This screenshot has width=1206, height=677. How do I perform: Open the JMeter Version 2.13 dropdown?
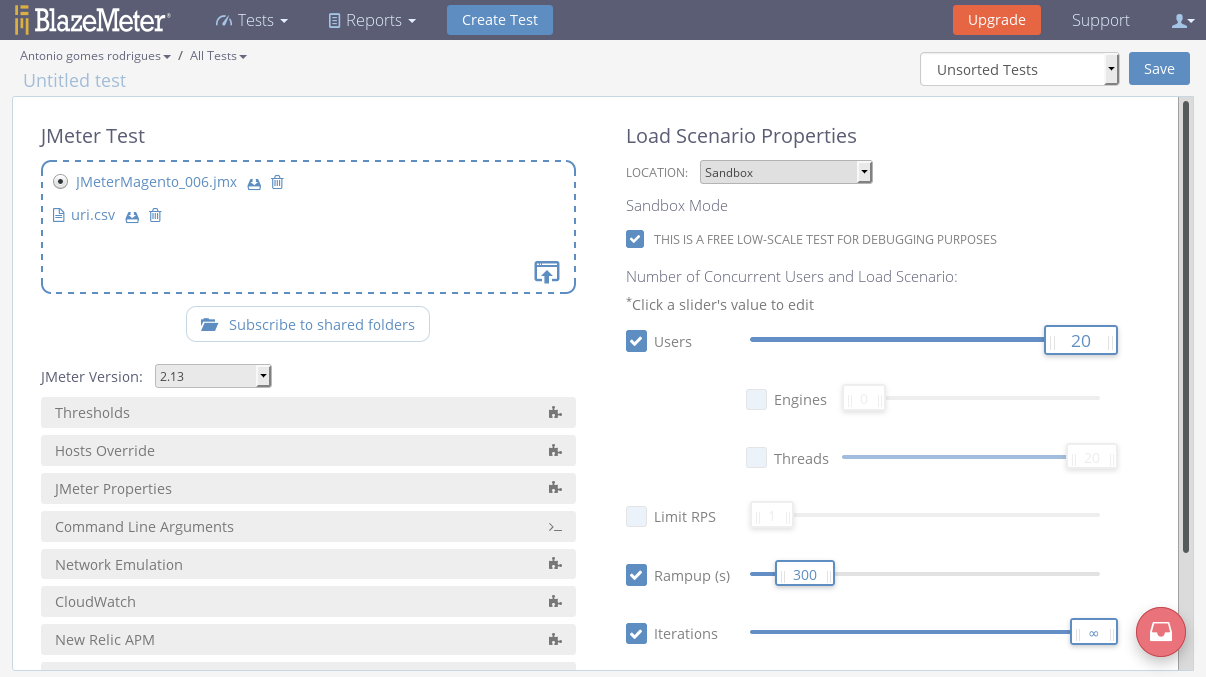(213, 377)
